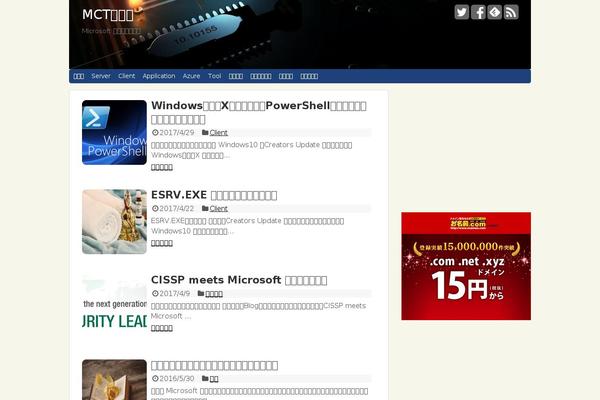Open the Twitter social icon
600x400 pixels.
[x=462, y=12]
